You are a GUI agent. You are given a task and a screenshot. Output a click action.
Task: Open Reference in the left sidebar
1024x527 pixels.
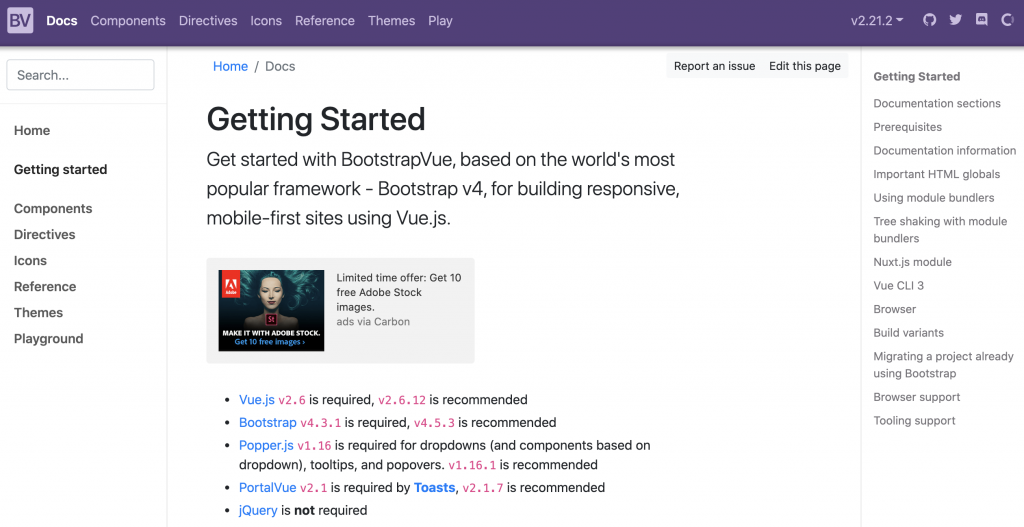(45, 287)
